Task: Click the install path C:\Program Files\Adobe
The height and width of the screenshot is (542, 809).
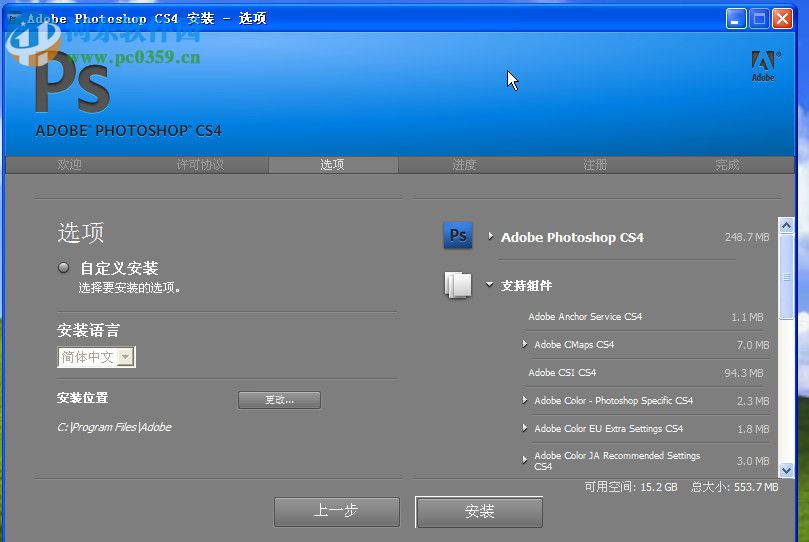Action: tap(114, 427)
